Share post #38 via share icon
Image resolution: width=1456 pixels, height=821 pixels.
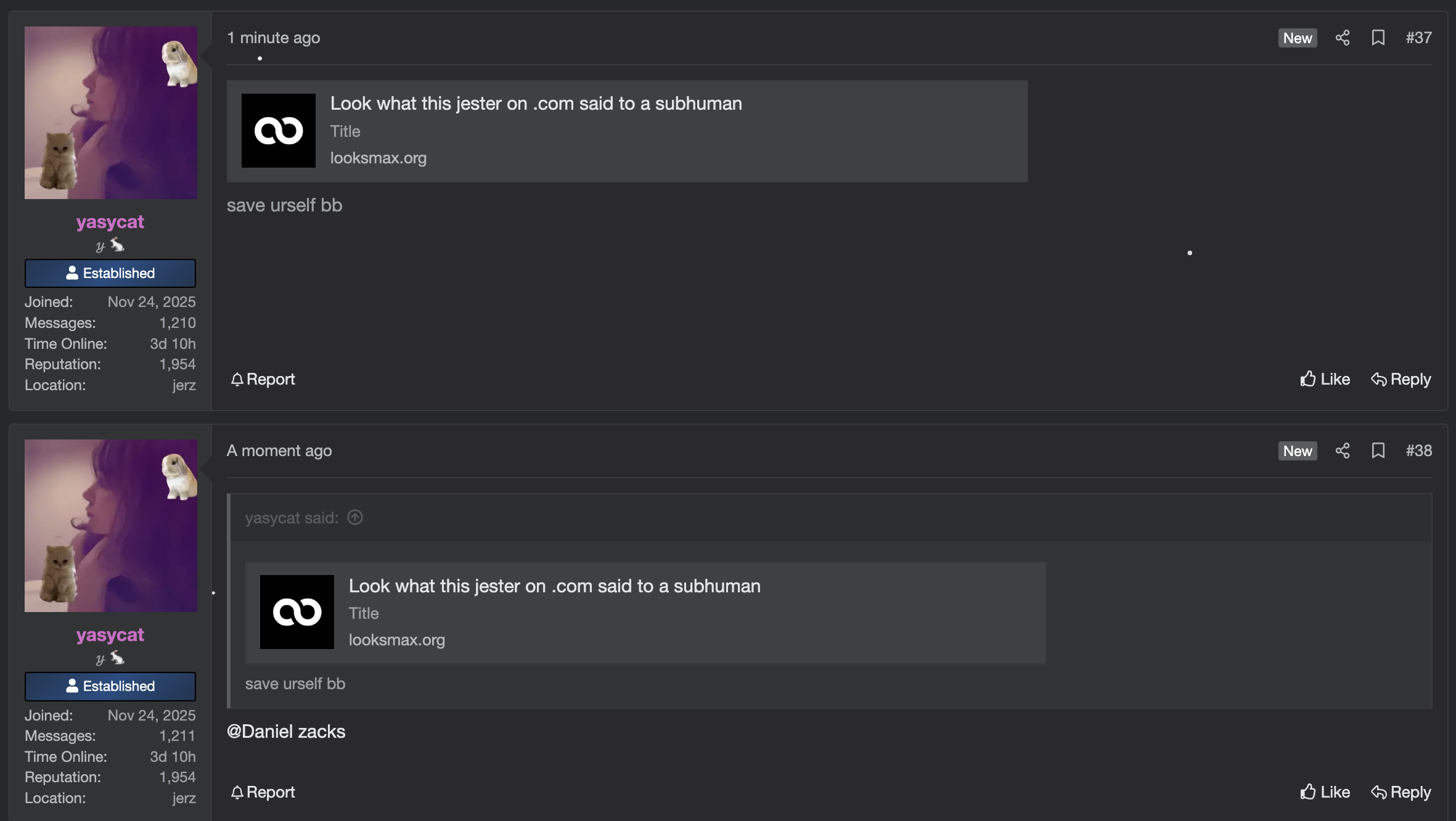(x=1343, y=451)
